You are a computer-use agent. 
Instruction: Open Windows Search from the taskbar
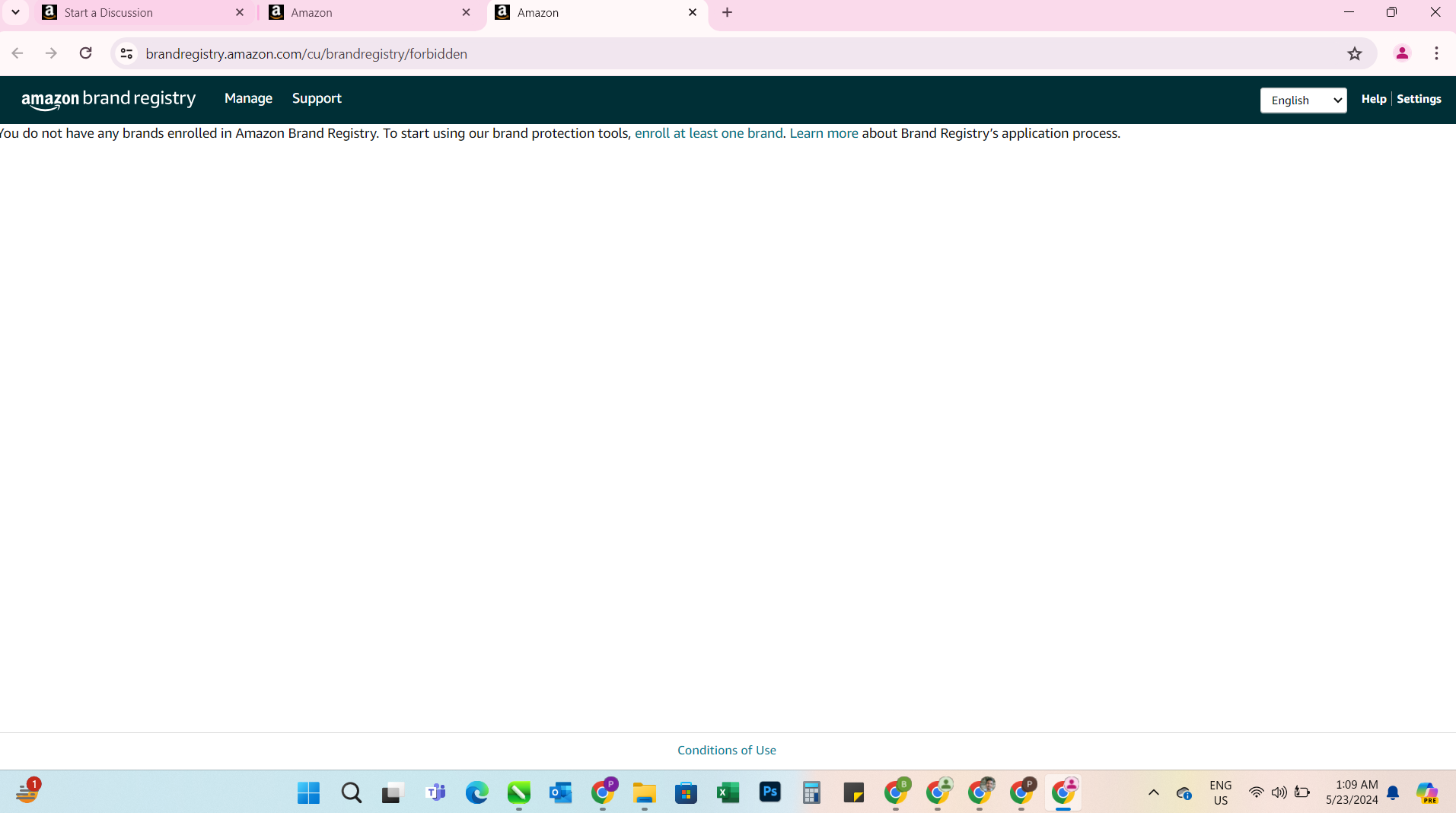(x=351, y=792)
